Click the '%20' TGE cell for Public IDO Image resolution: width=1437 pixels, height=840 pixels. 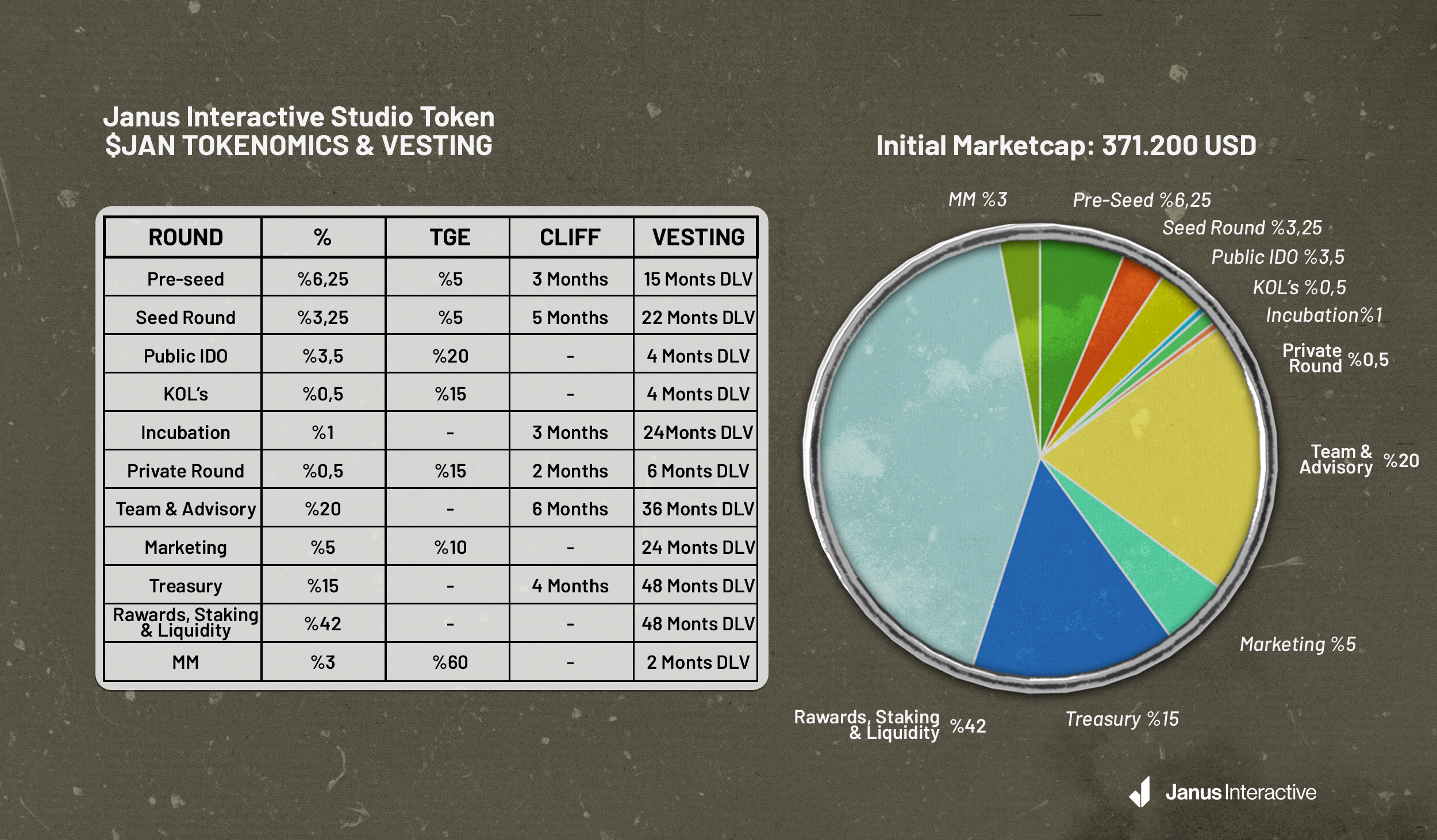coord(448,354)
